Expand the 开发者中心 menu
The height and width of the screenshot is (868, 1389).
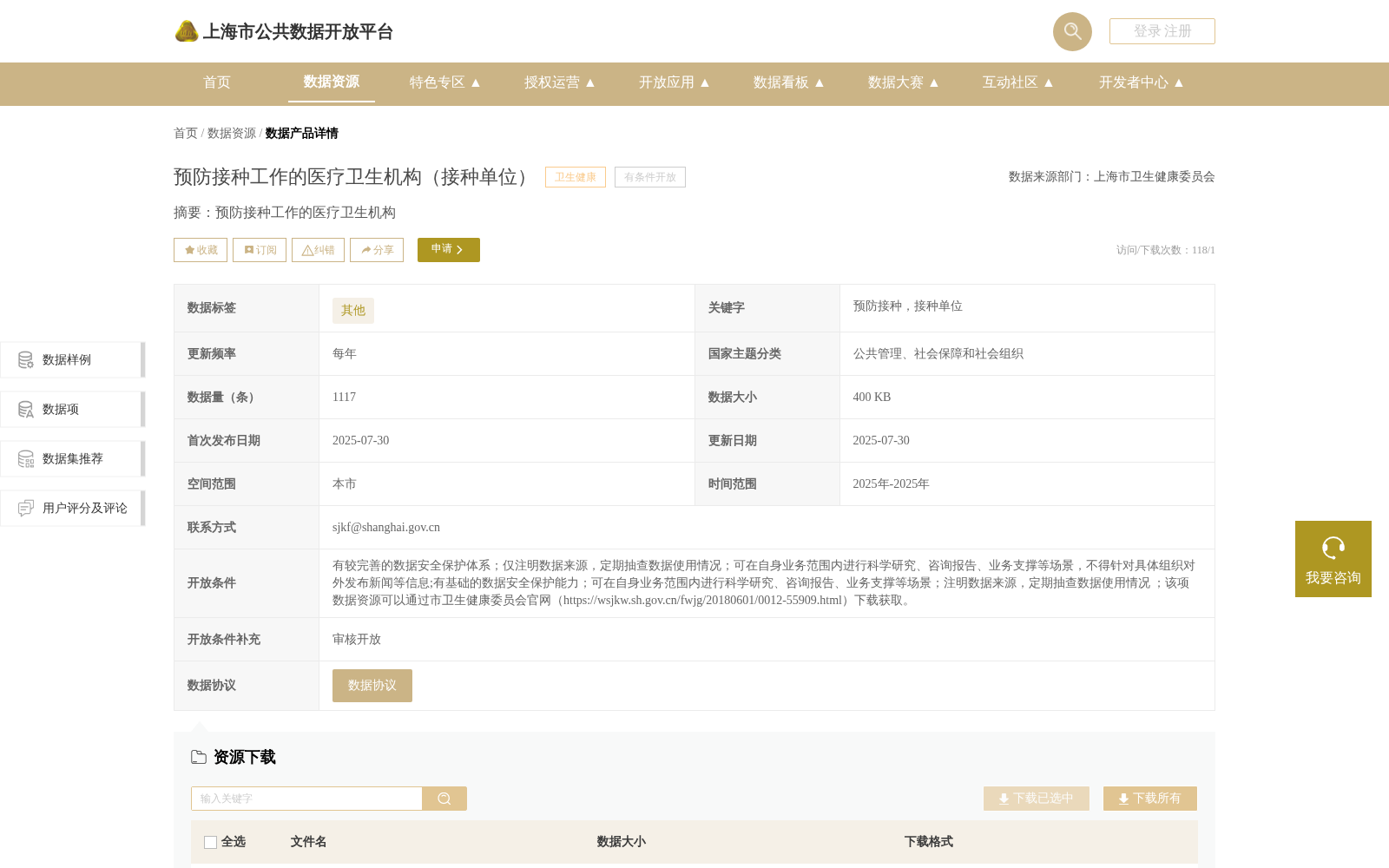(1141, 82)
